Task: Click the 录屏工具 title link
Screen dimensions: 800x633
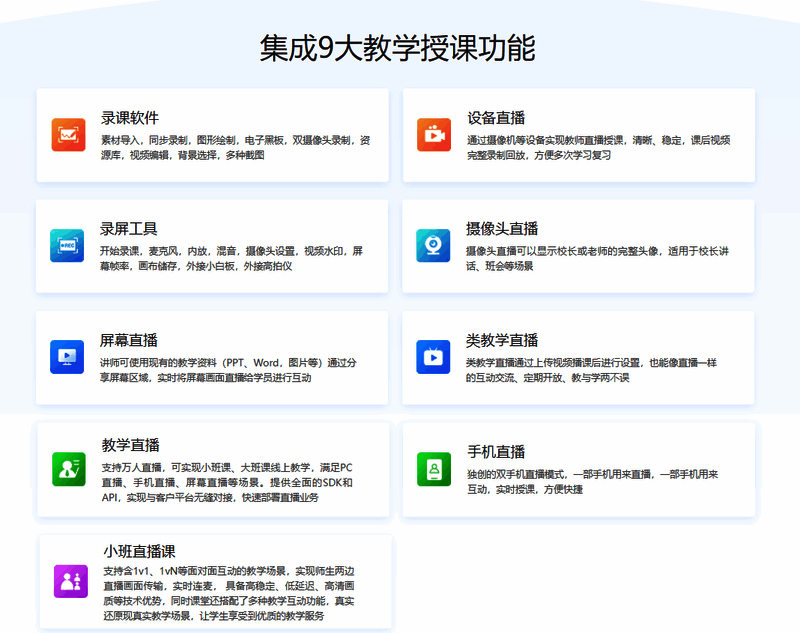Action: (131, 228)
